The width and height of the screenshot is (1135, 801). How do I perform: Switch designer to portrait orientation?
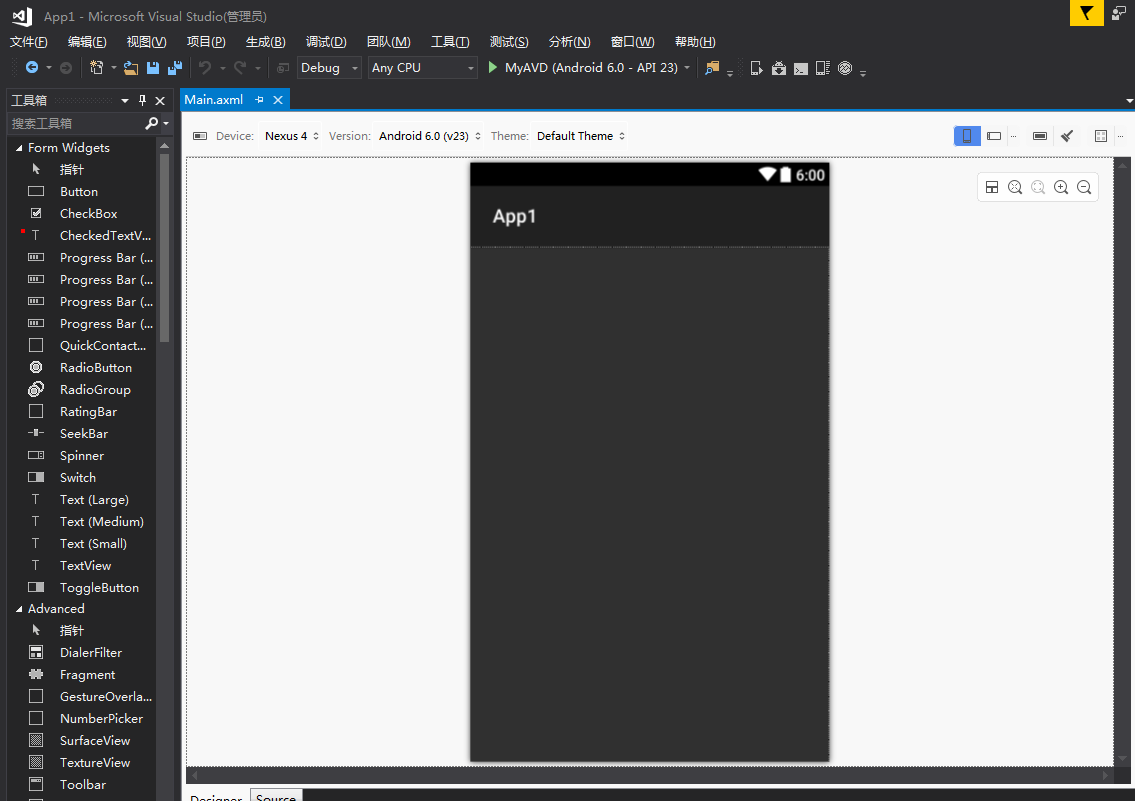point(967,136)
